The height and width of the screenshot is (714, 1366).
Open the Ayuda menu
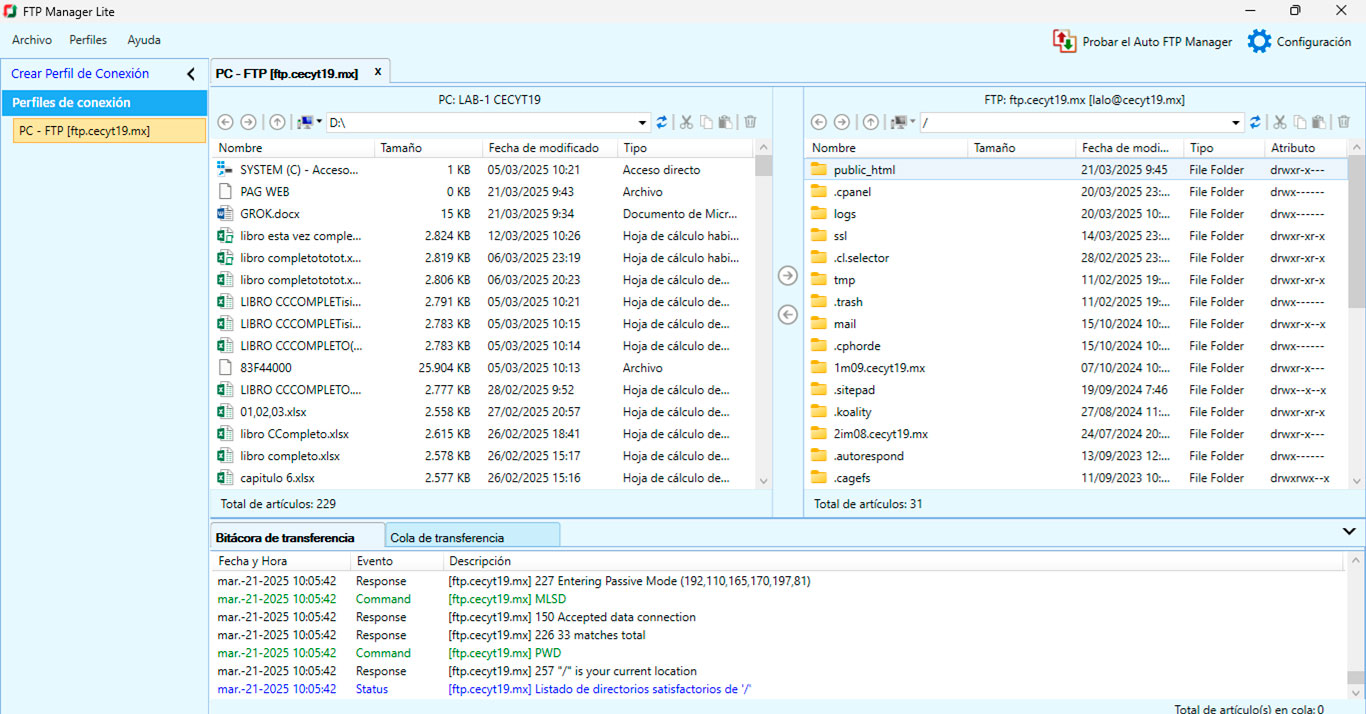click(144, 40)
